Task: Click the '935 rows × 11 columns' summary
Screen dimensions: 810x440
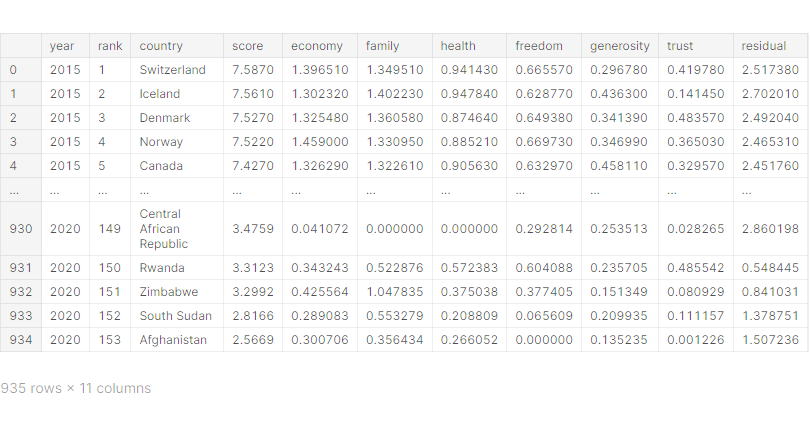Action: point(76,388)
